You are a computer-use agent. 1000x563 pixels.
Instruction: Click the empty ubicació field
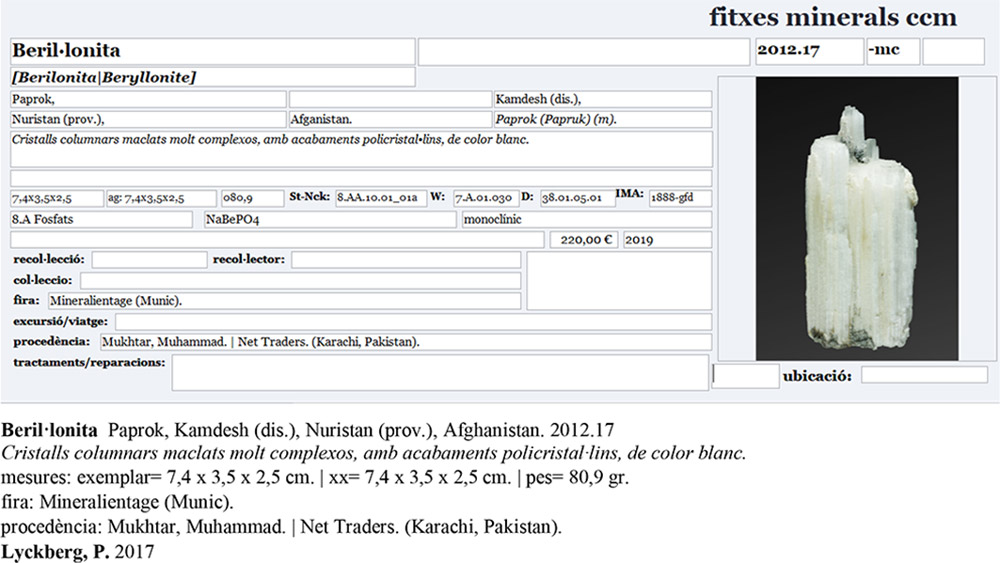924,375
